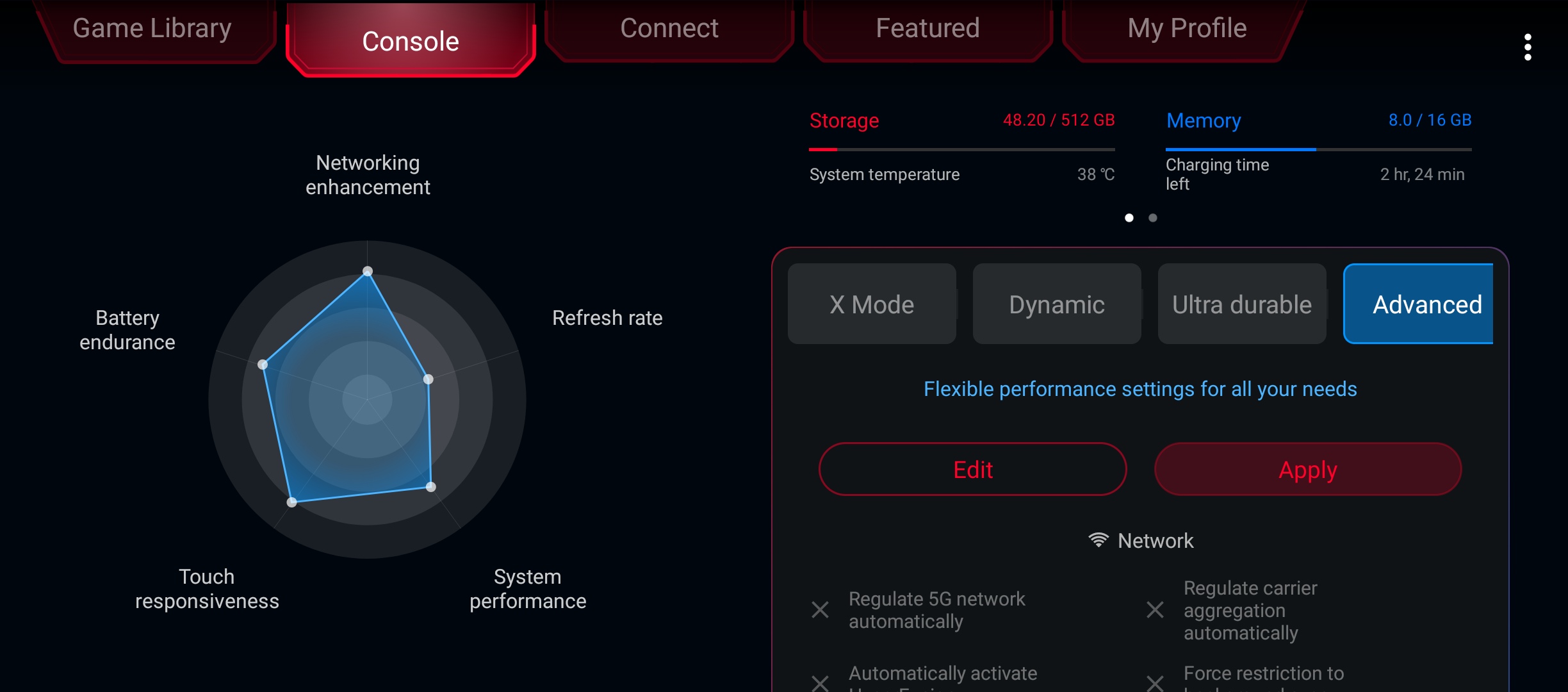Click X icon beside Force restriction to

(x=1155, y=682)
